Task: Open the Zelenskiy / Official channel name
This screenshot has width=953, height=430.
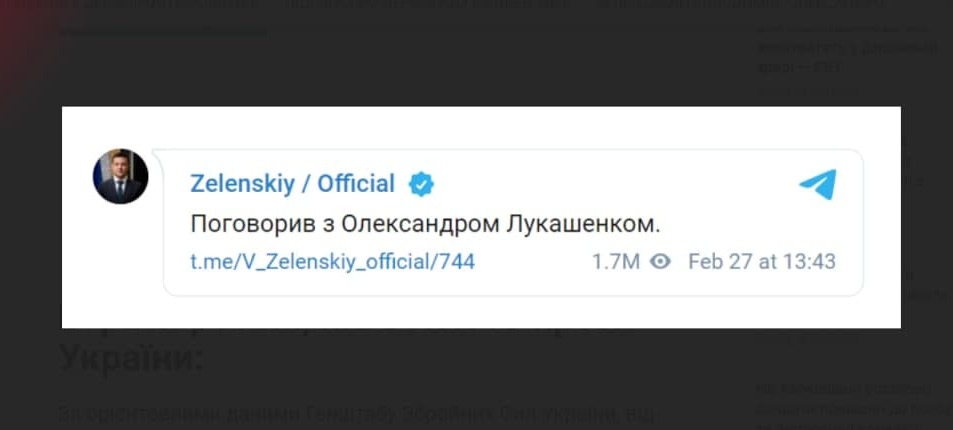Action: [x=292, y=184]
